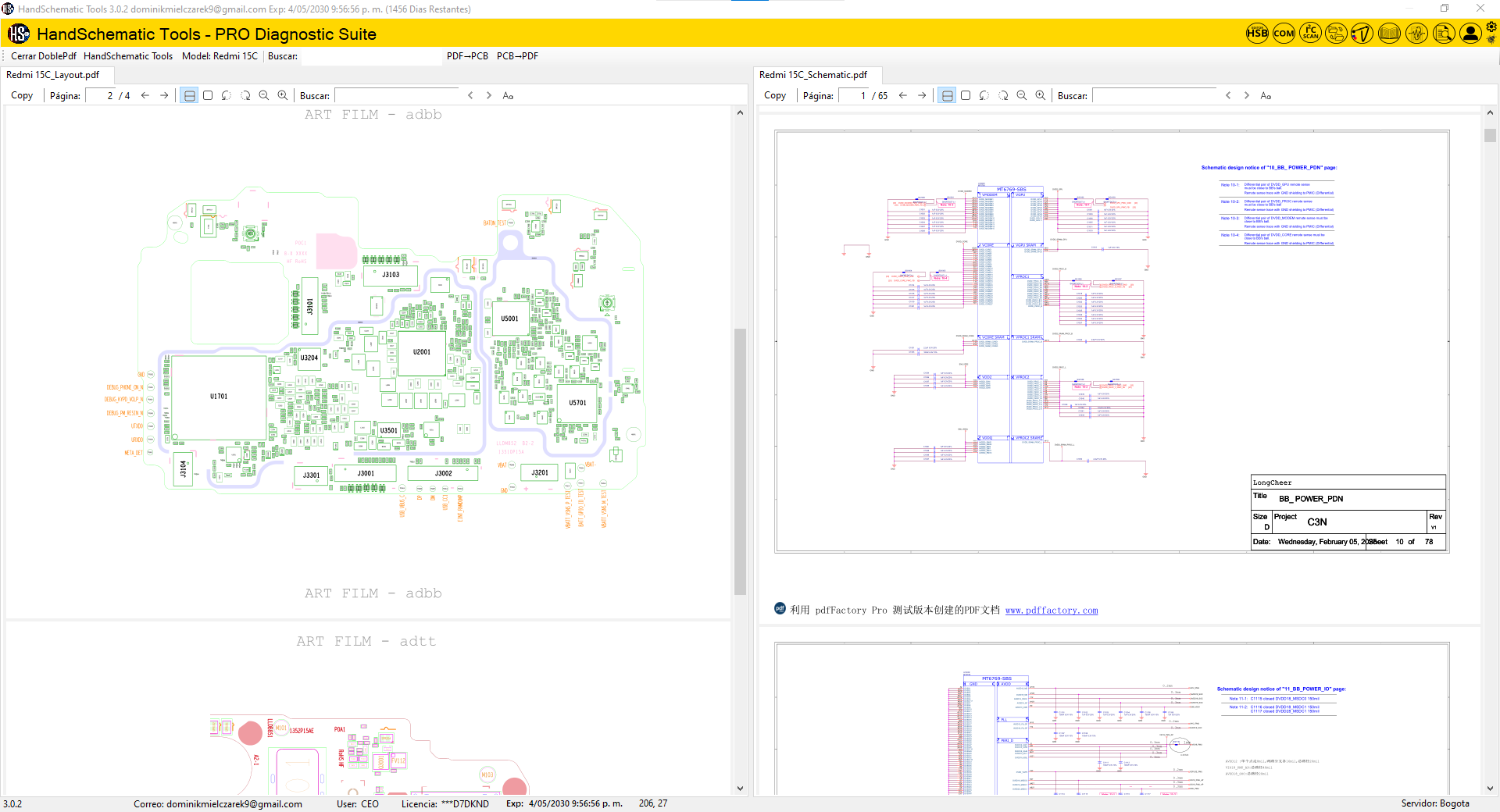Enable continuous page view in Layout PDF

pos(189,95)
